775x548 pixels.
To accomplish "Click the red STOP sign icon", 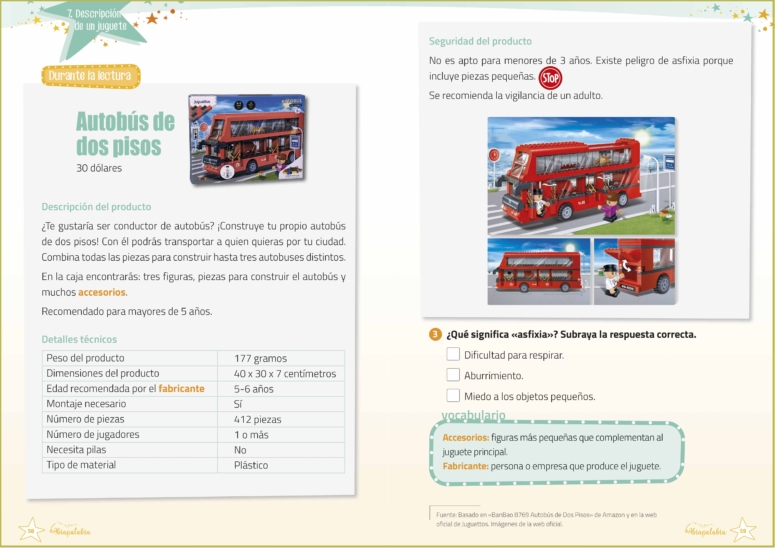I will tap(550, 78).
